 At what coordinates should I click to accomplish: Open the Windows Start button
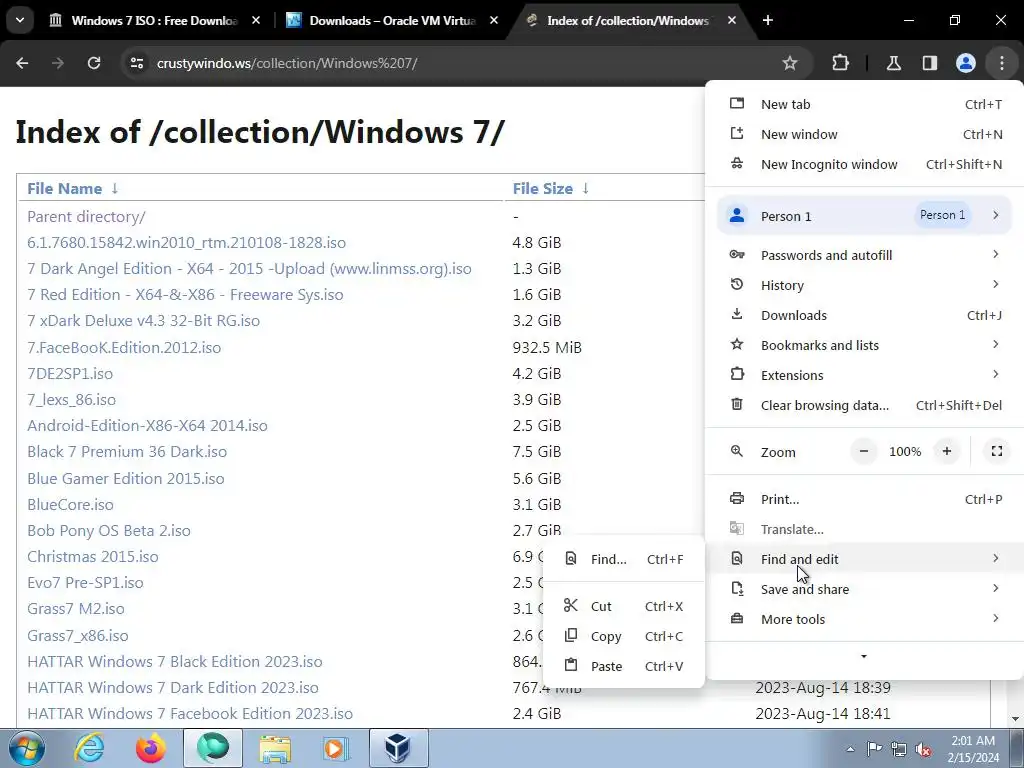click(26, 748)
